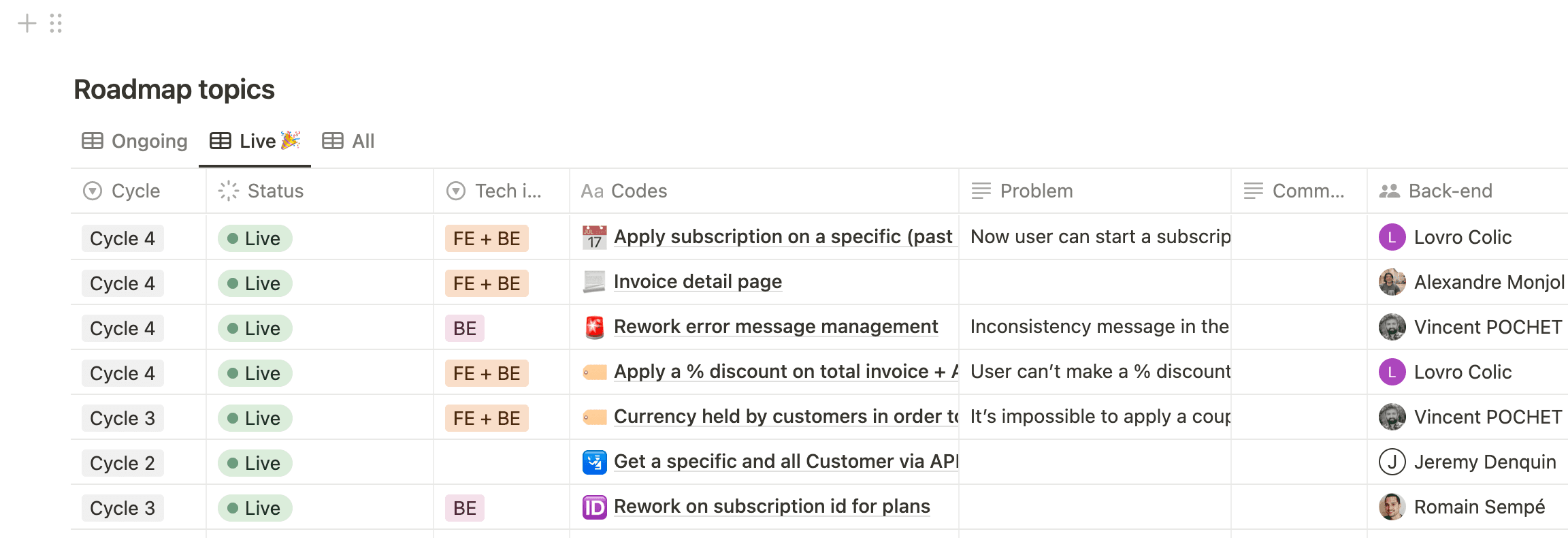Viewport: 1568px width, 538px height.
Task: Click the pink BE tag in Rework error row
Action: pyautogui.click(x=465, y=328)
